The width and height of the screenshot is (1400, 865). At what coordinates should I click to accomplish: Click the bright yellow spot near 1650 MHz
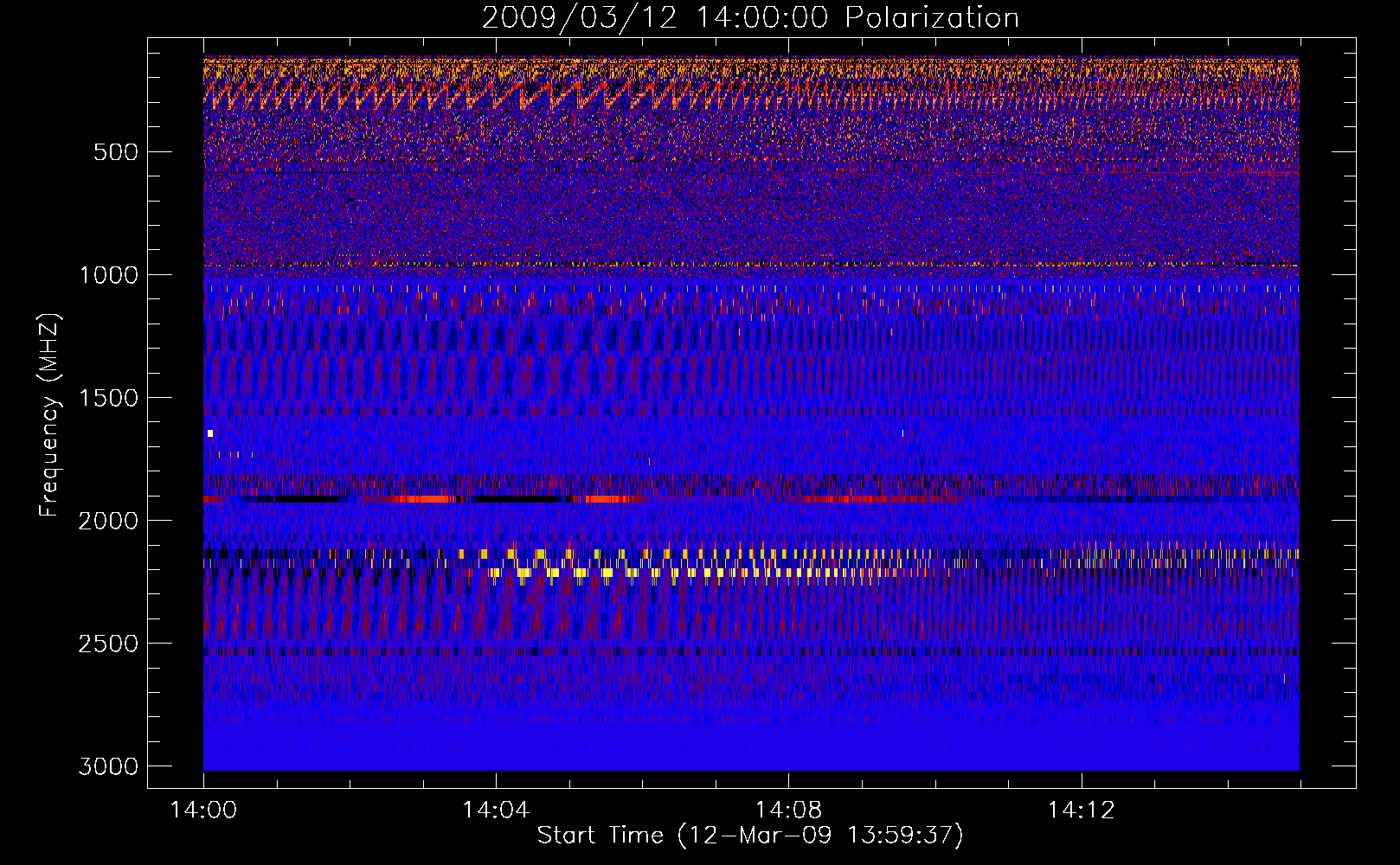[x=209, y=433]
